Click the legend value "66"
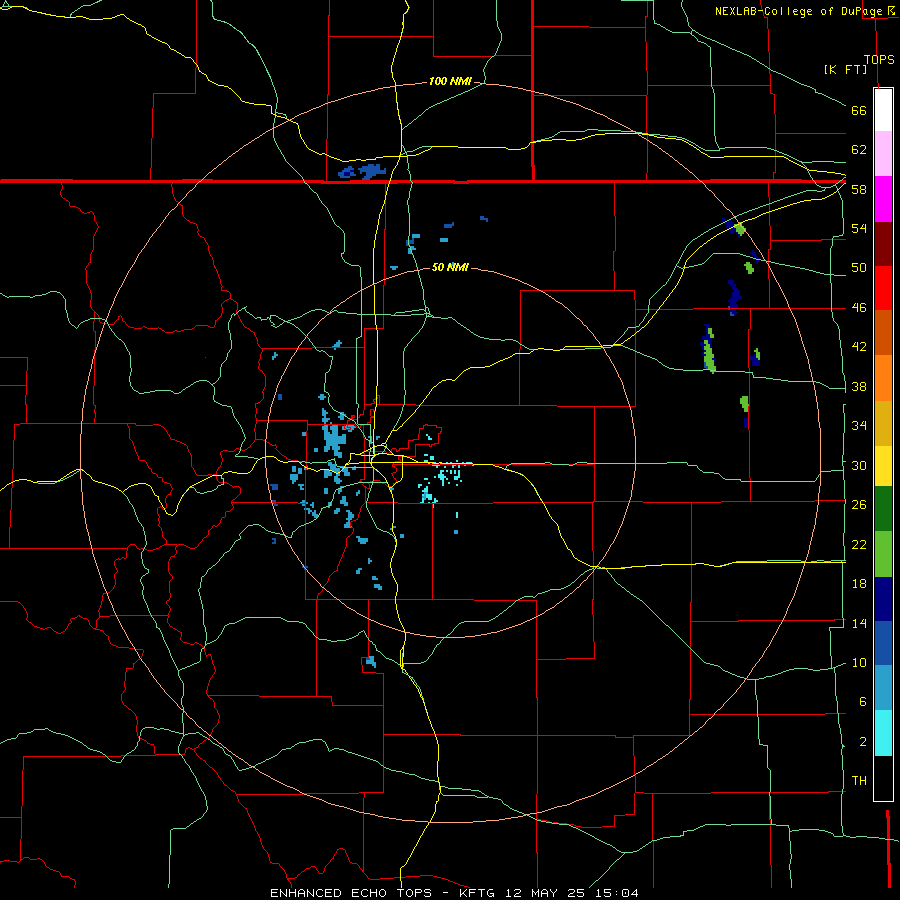900x900 pixels. (x=859, y=110)
